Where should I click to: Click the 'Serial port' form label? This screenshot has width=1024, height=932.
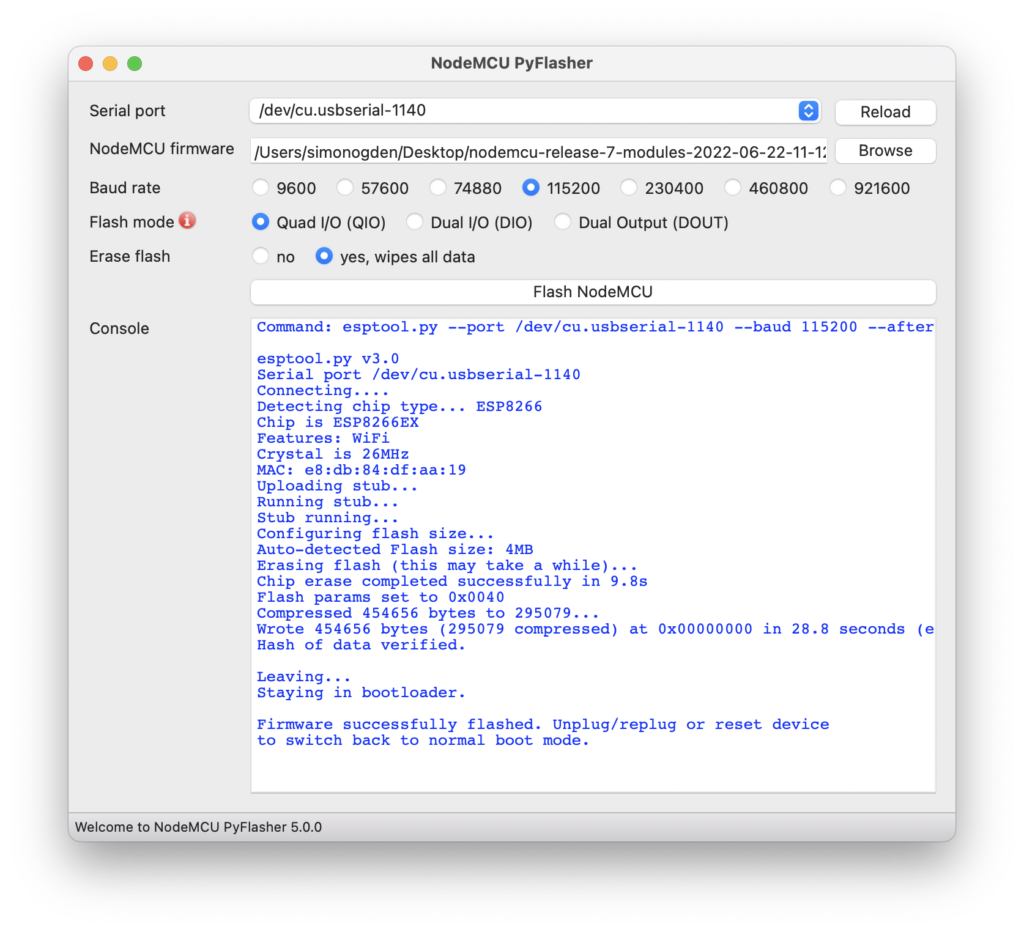127,111
